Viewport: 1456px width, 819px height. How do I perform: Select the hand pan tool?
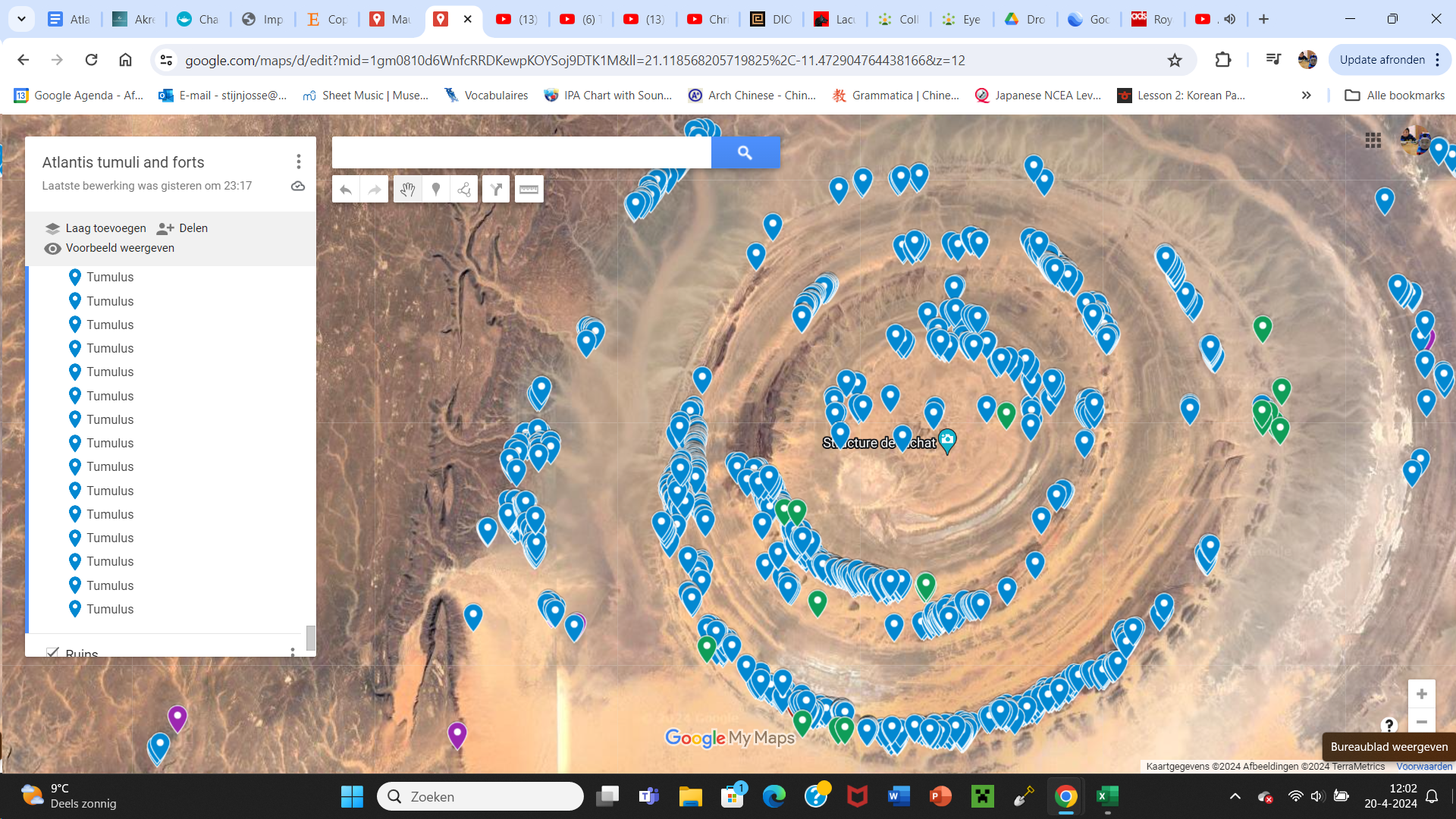click(407, 190)
